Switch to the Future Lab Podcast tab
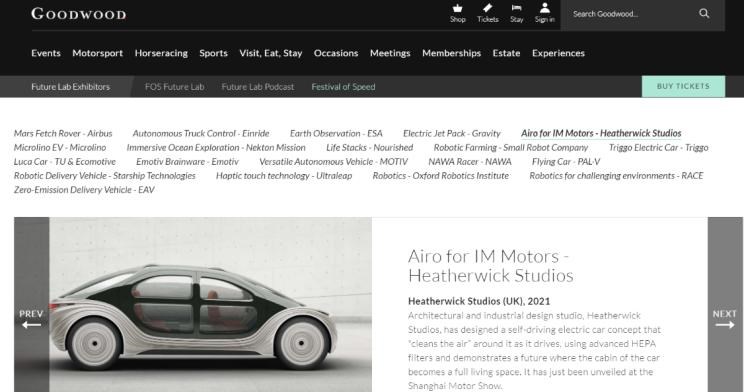Screen dimensions: 744x392 pos(258,87)
